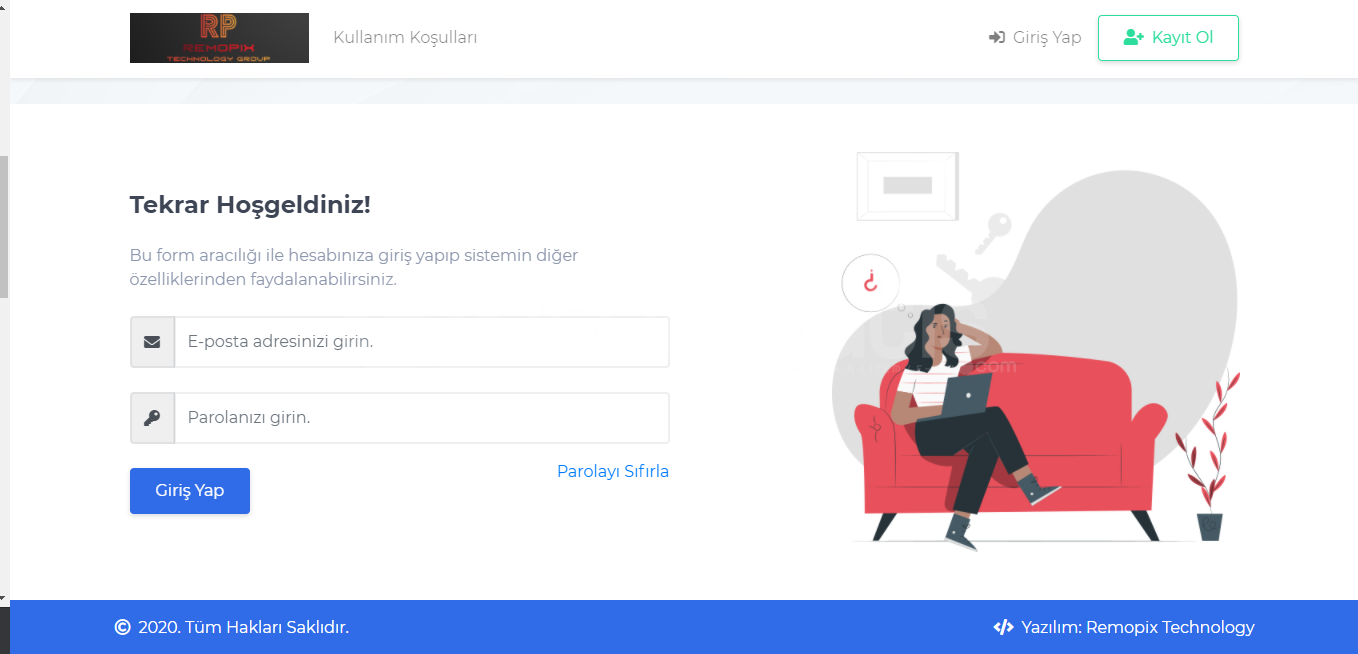Click the Tekrar Hoşgeldiniz! heading

coord(250,206)
